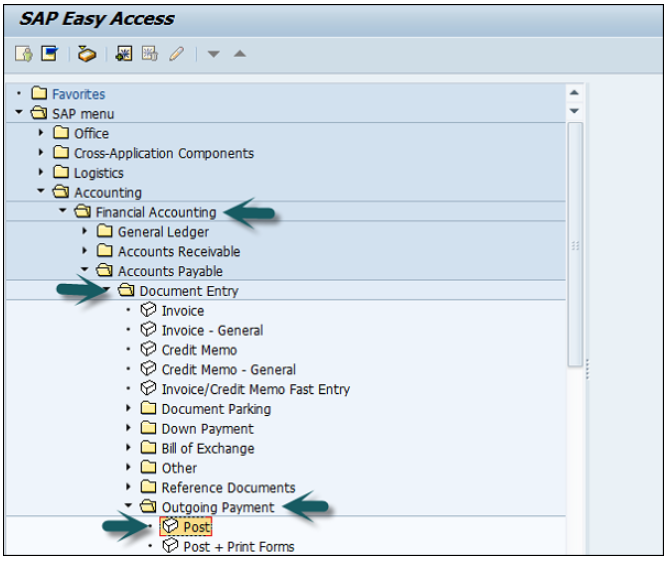670x561 pixels.
Task: Expand the Document Parking folder
Action: pyautogui.click(x=129, y=409)
